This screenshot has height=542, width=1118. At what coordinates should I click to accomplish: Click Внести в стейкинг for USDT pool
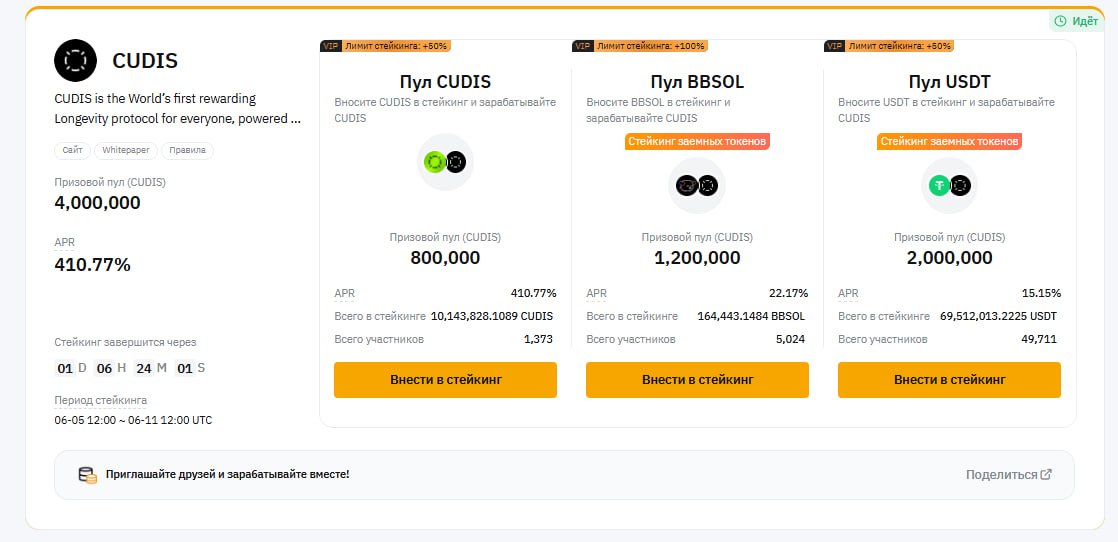[x=949, y=380]
